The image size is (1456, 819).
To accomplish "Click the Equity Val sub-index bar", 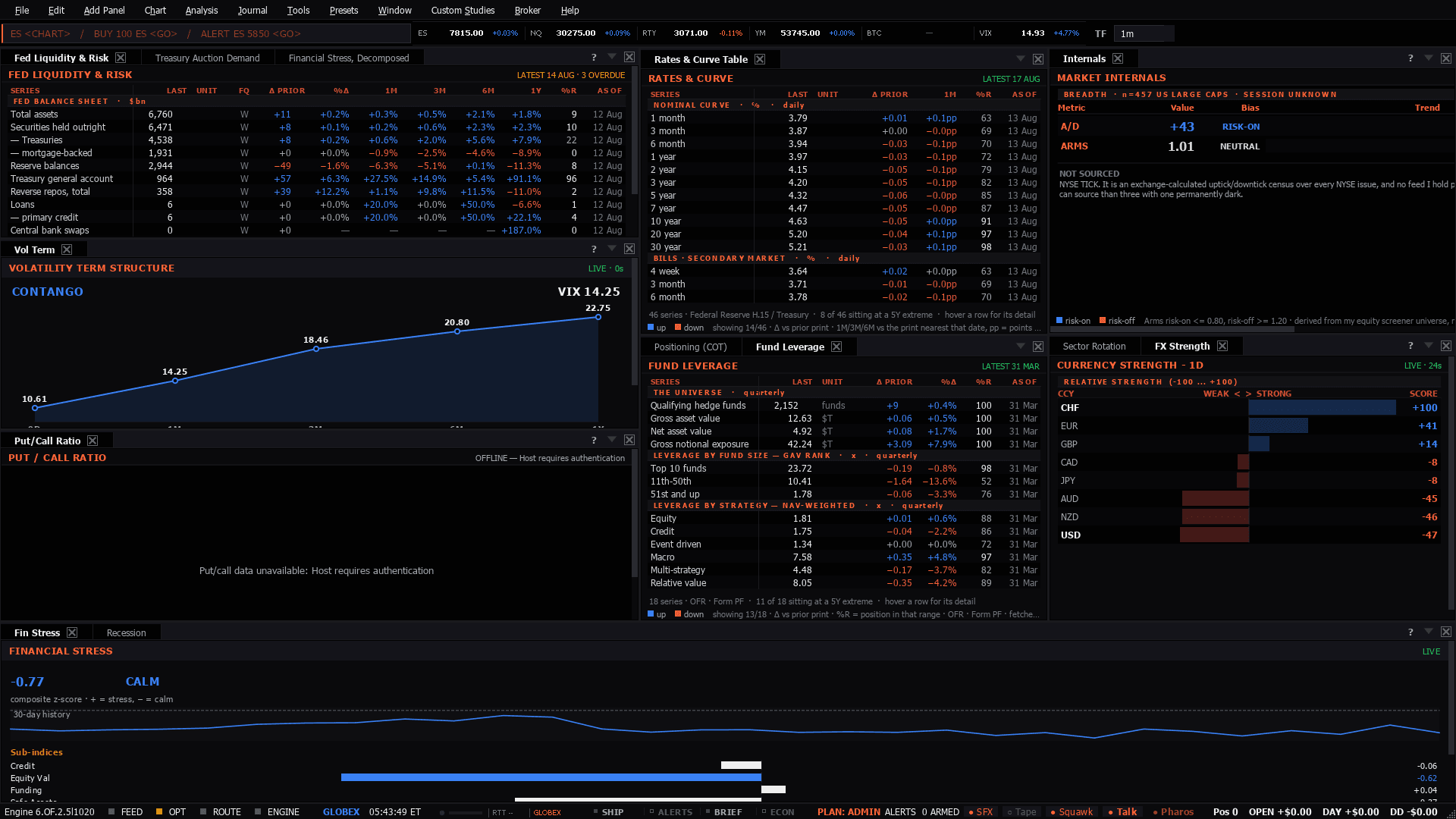I will click(551, 777).
